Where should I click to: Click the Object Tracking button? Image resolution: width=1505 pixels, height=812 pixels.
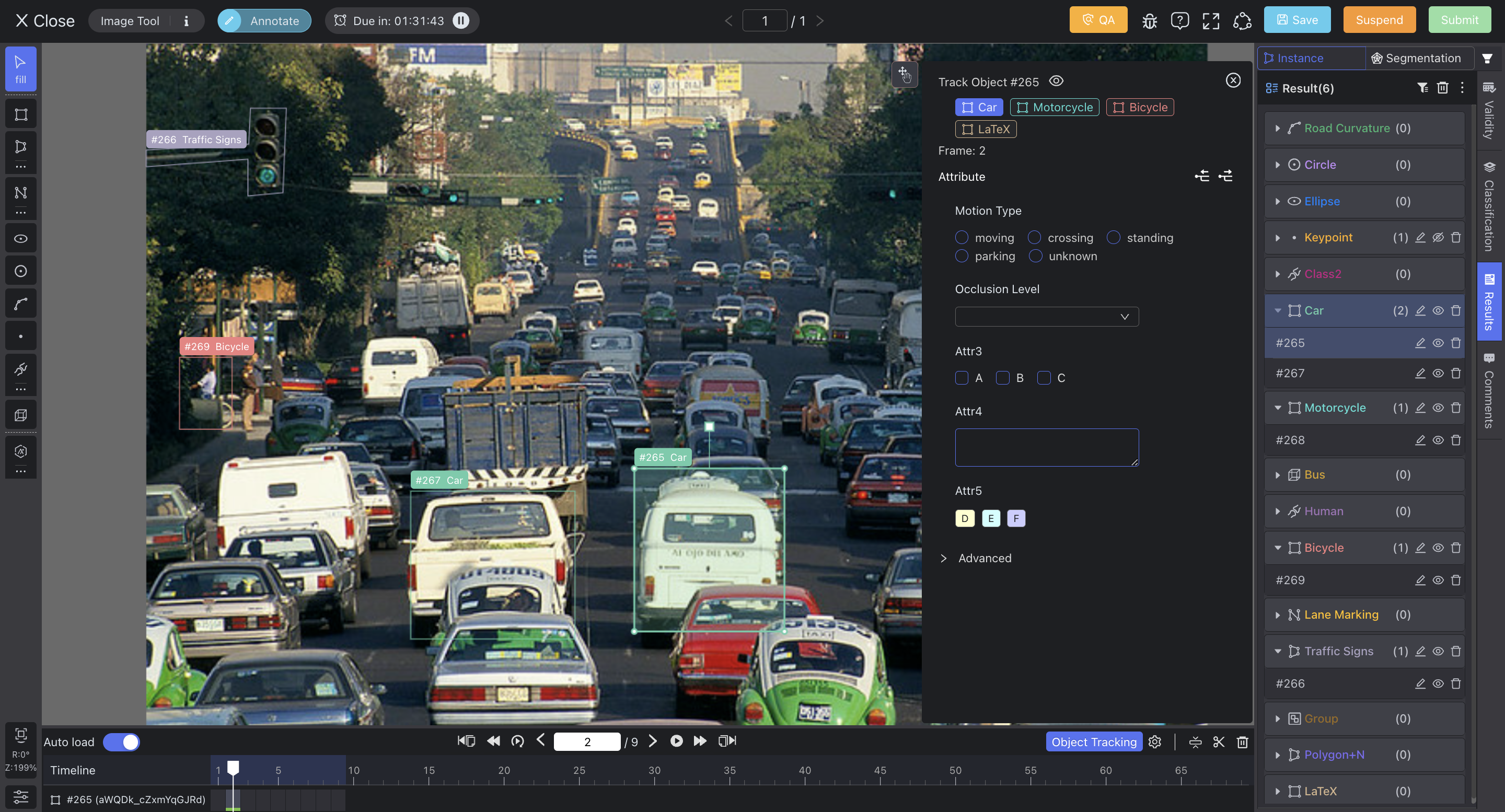pos(1094,742)
